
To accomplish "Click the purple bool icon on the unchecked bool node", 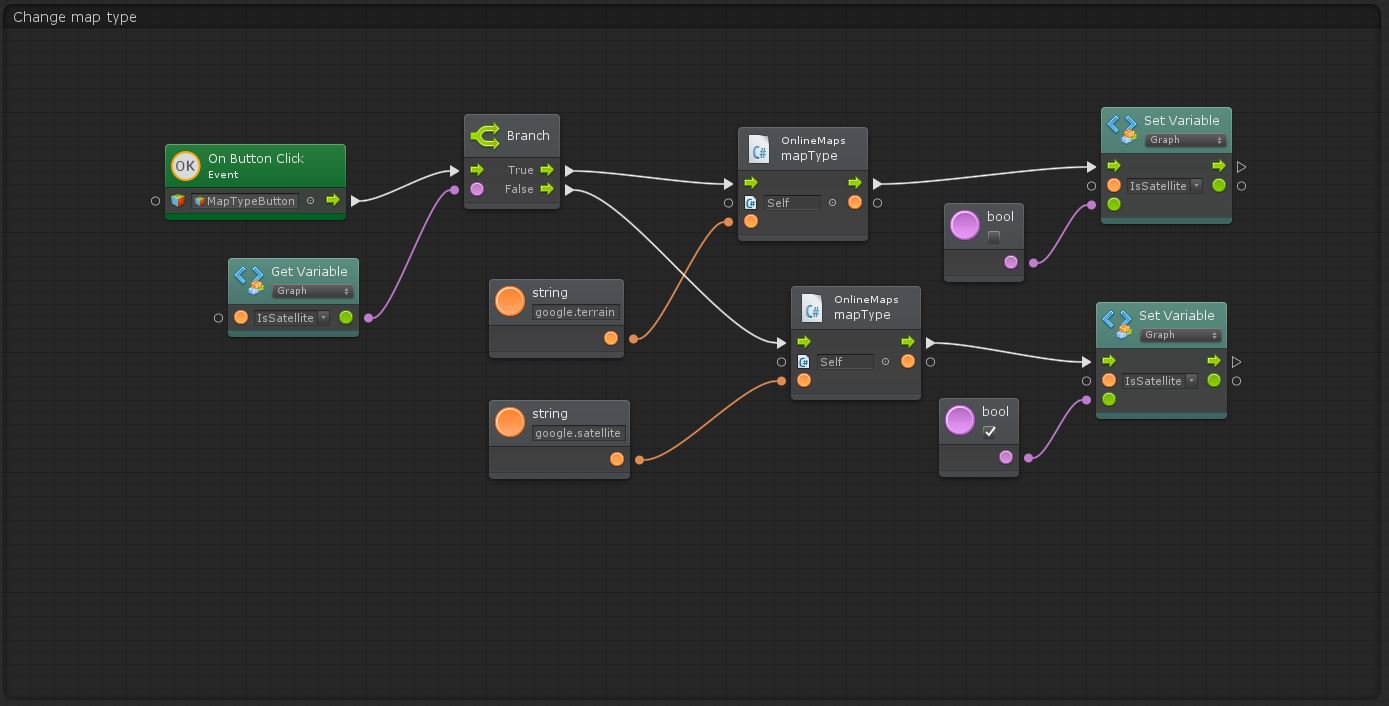I will coord(965,225).
